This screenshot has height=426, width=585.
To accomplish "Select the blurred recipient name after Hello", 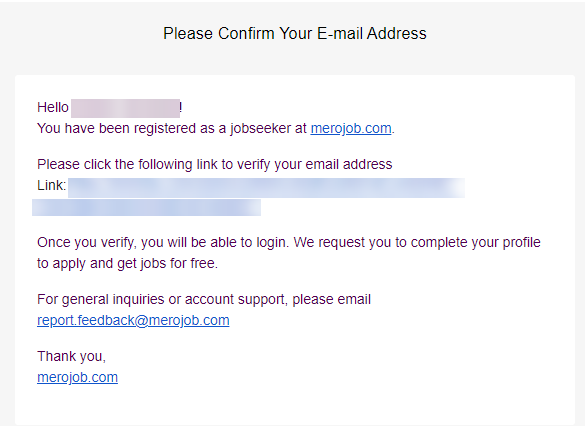I will (125, 108).
